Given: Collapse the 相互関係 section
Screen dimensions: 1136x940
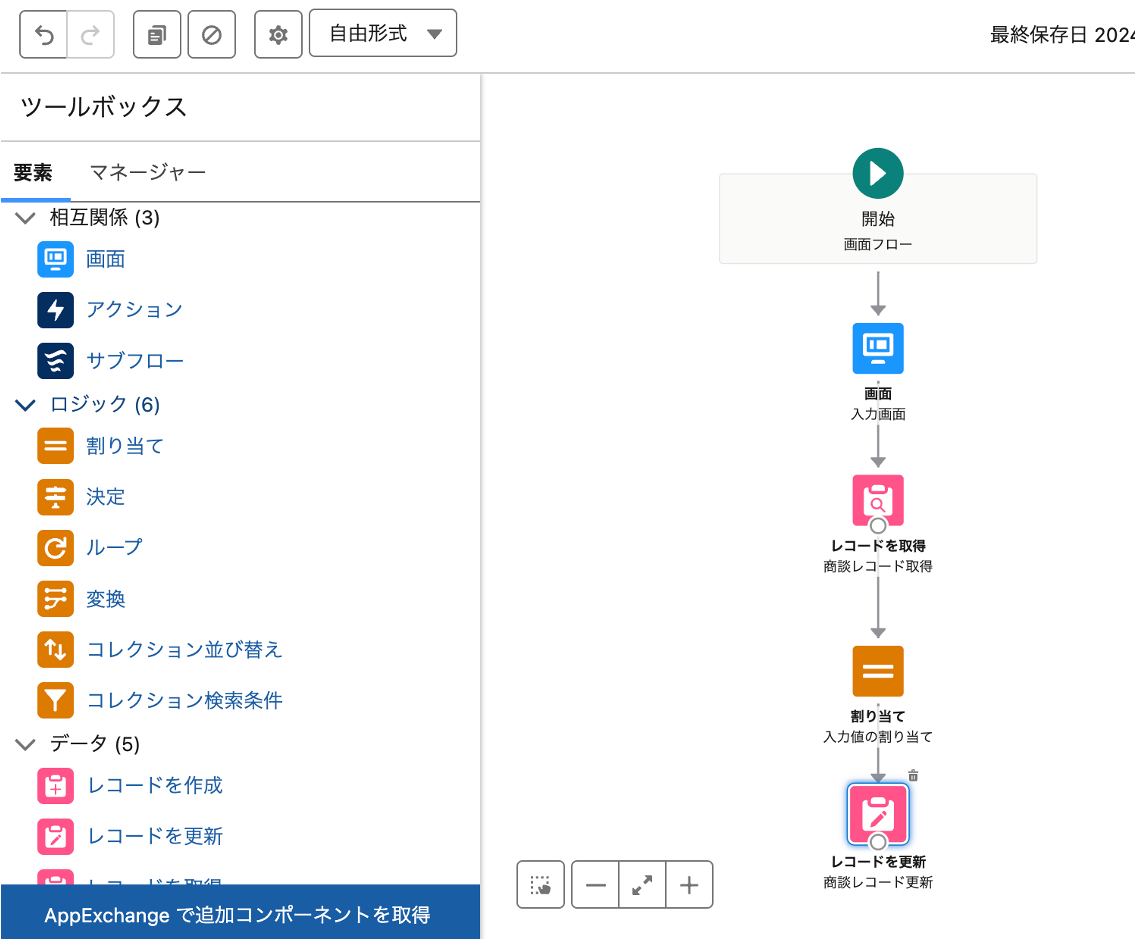Looking at the screenshot, I should coord(26,218).
